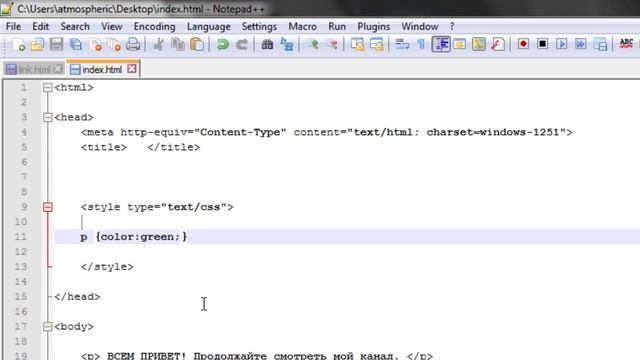Print the document with printer icon
640x360 pixels.
pyautogui.click(x=133, y=44)
